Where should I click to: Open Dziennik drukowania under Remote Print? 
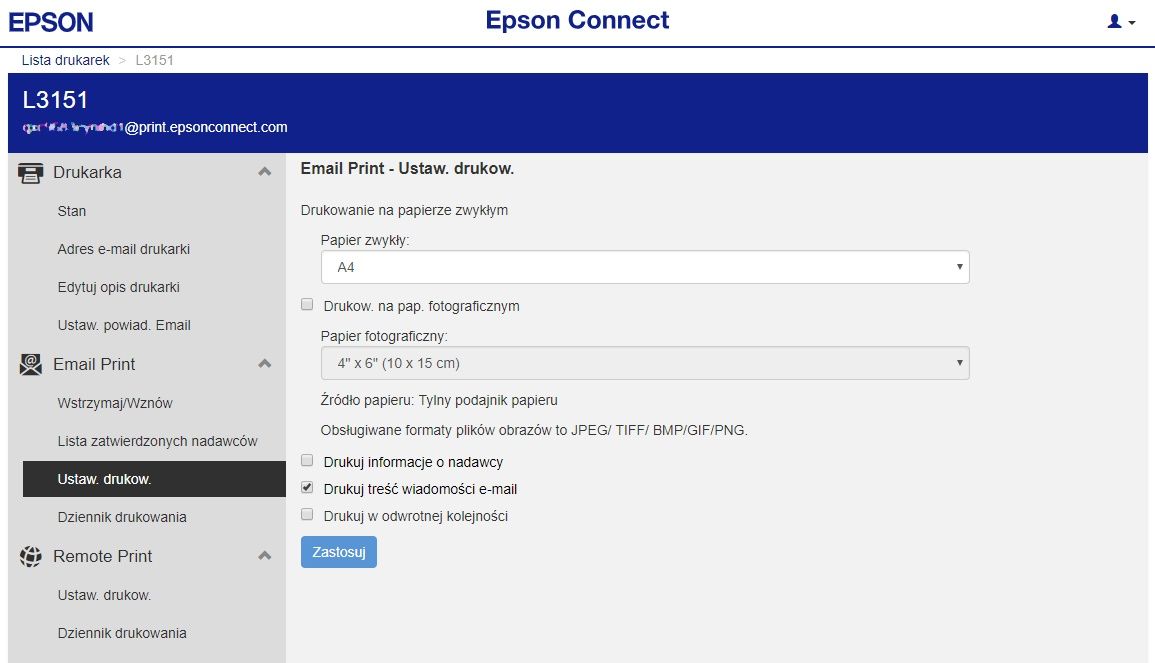click(x=122, y=634)
